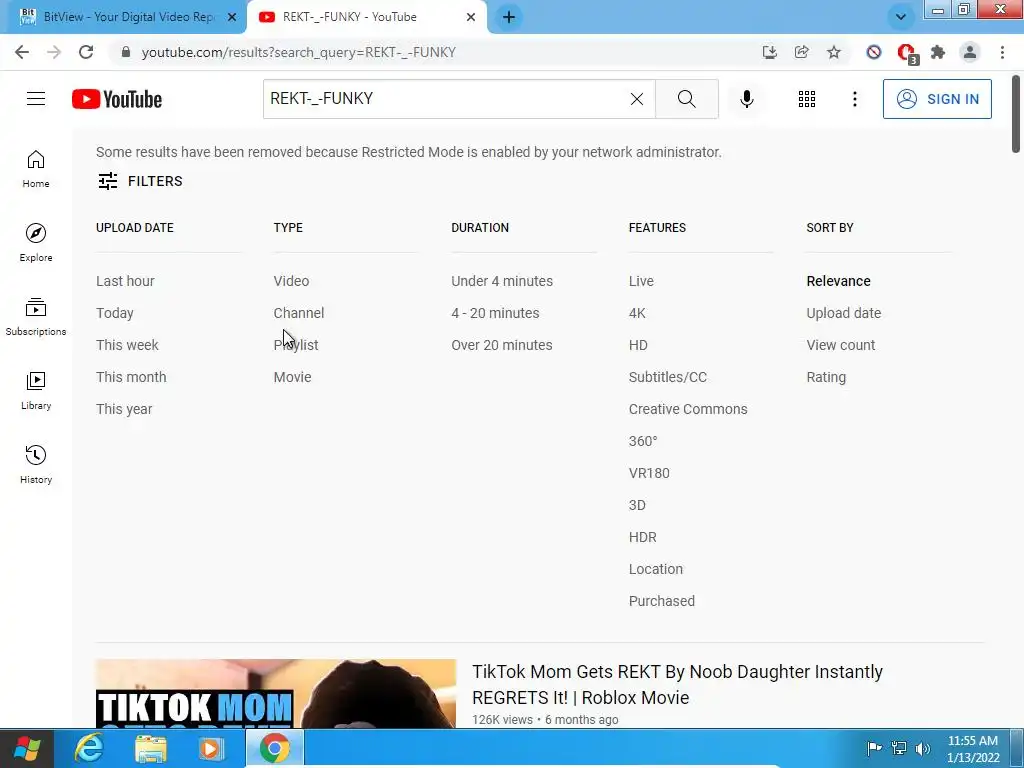The image size is (1024, 768).
Task: Go back with the browser arrow
Action: tap(22, 52)
